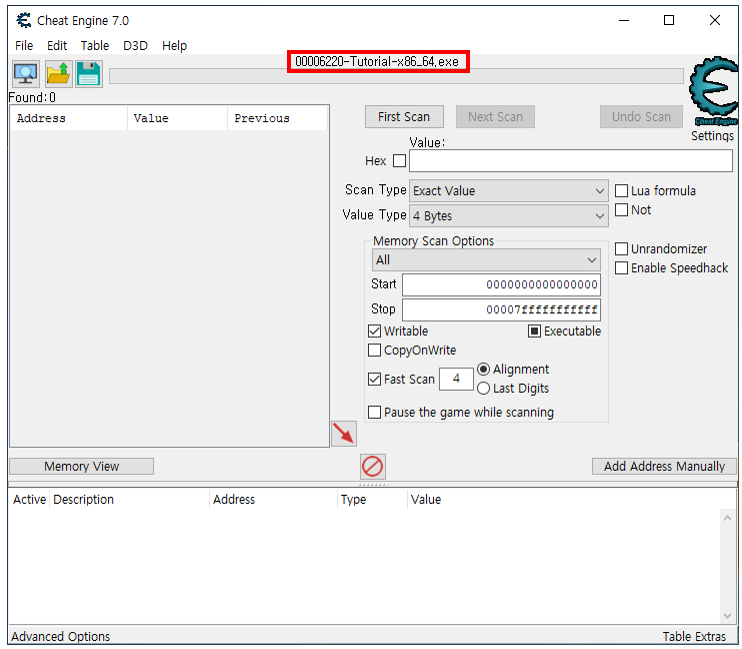Open Table Extras
Image resolution: width=742 pixels, height=649 pixels.
pos(694,636)
